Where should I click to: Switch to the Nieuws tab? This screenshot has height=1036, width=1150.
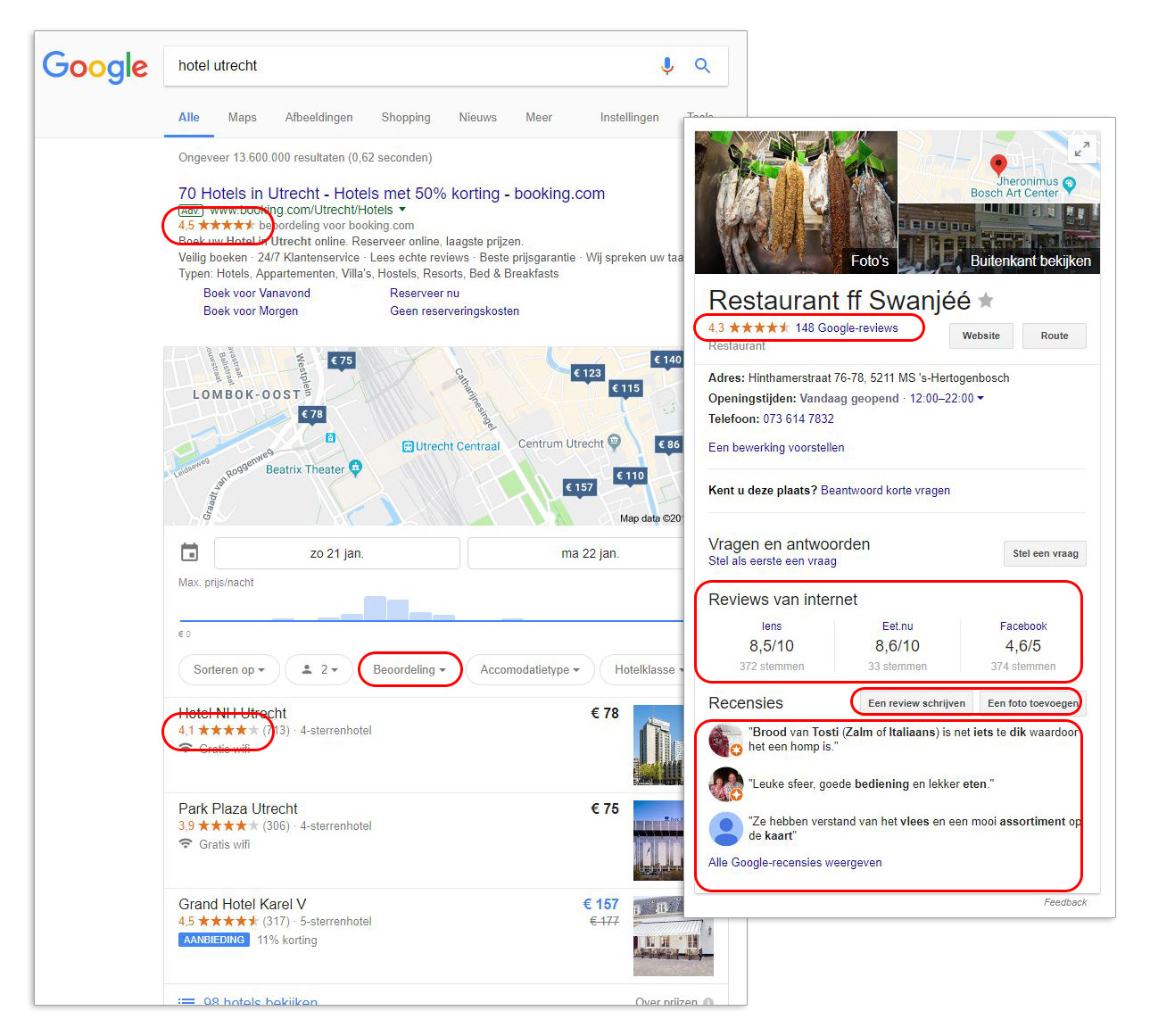(x=477, y=118)
